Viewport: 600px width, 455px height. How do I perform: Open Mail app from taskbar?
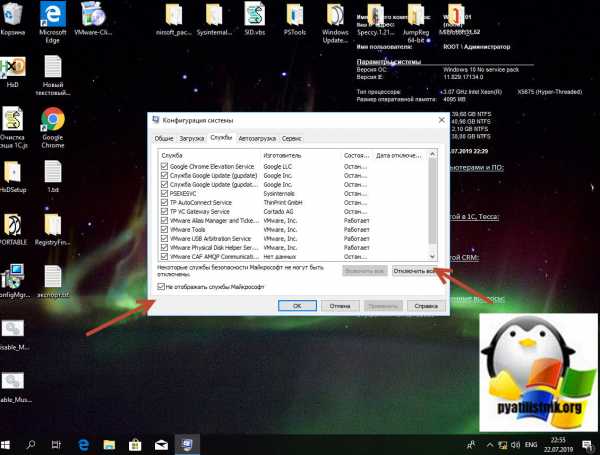(161, 445)
